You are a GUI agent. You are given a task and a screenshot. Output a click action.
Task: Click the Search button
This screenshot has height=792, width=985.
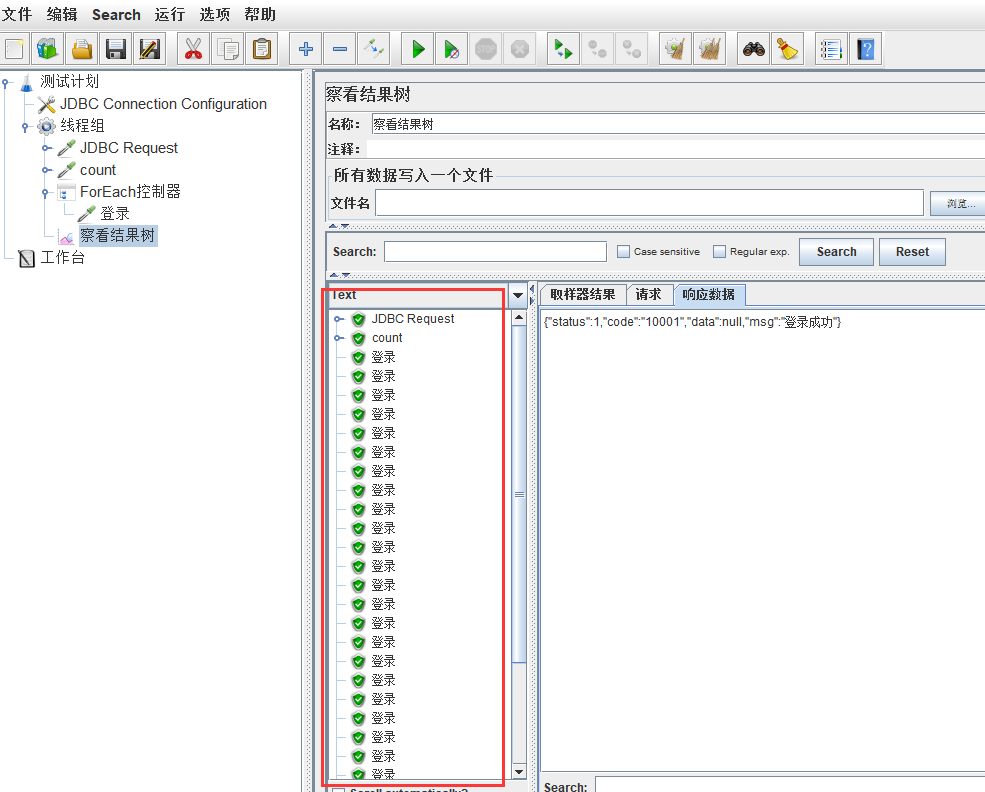click(836, 252)
